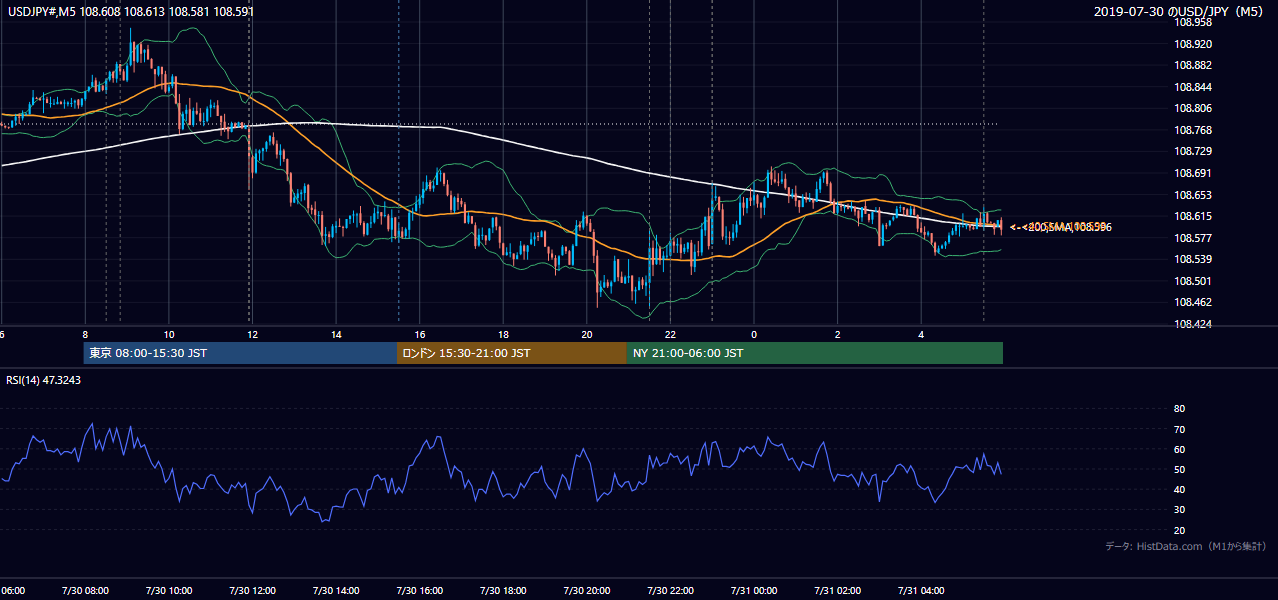The image size is (1278, 600).
Task: Click the 108.501 price axis label
Action: point(1193,281)
